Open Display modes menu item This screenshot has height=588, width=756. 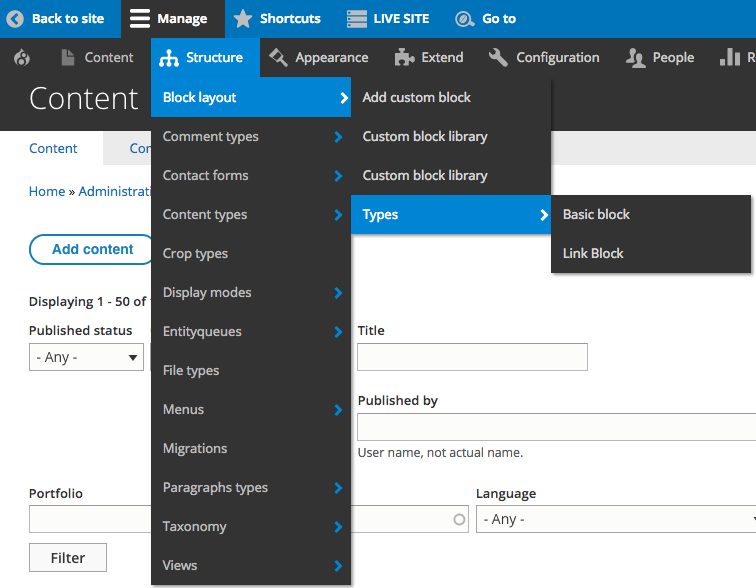251,293
